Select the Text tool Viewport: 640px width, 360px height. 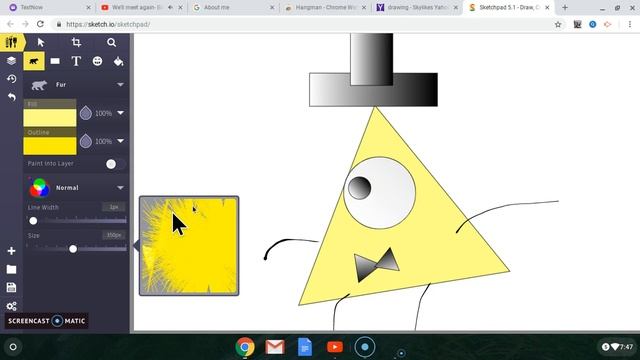coord(76,61)
